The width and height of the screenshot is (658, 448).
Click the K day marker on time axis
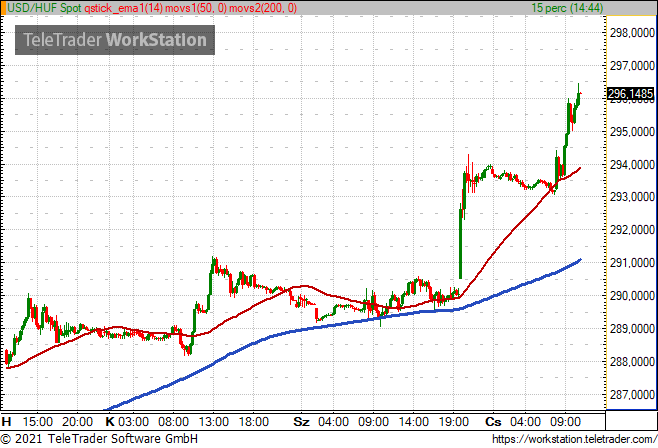click(x=110, y=422)
